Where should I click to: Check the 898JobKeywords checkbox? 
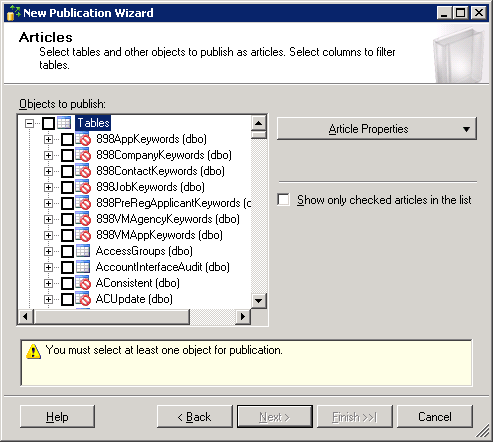click(x=67, y=187)
